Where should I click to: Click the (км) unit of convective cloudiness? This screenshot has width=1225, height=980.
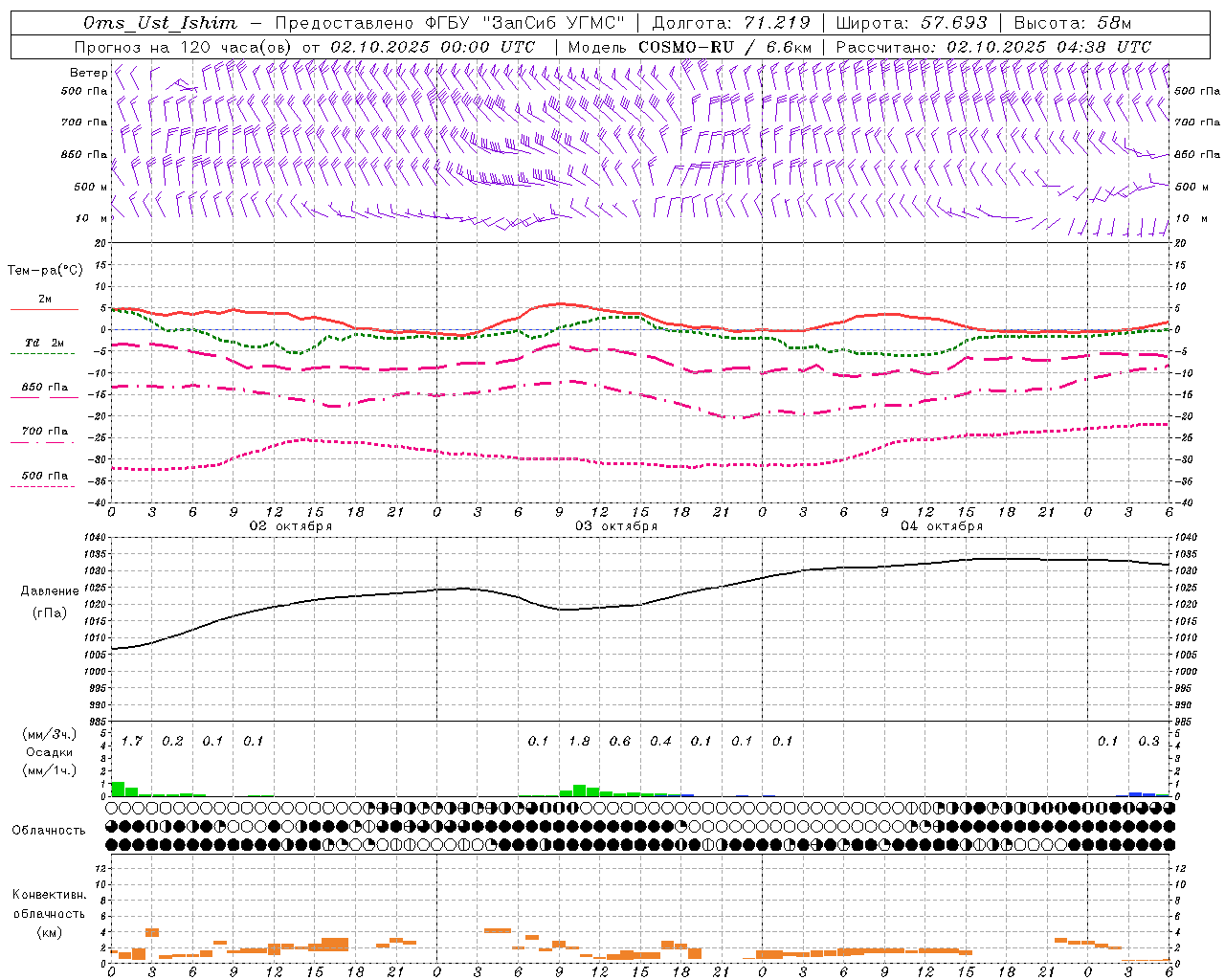coord(49,932)
